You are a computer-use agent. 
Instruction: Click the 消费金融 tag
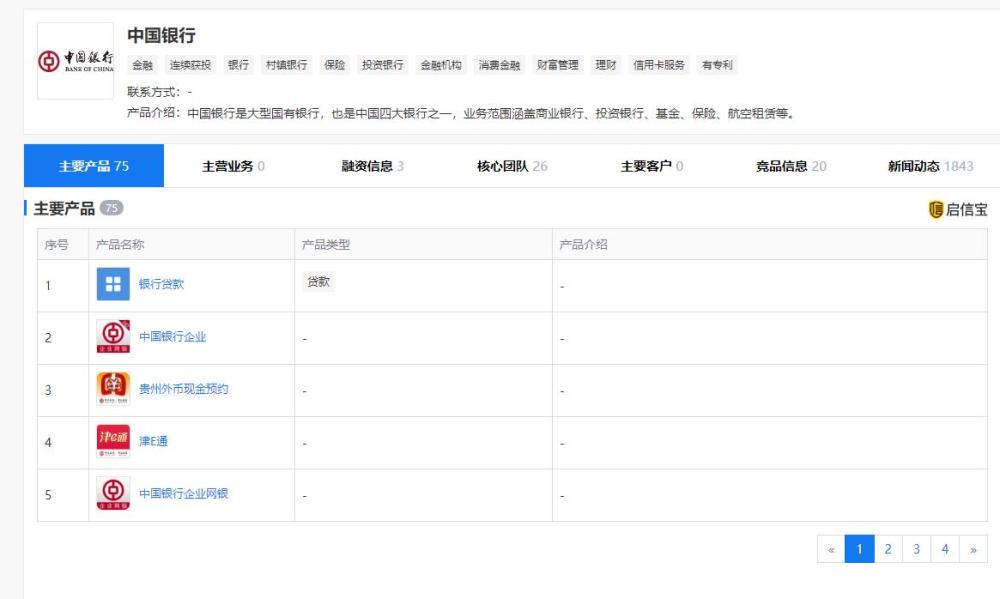[x=499, y=65]
